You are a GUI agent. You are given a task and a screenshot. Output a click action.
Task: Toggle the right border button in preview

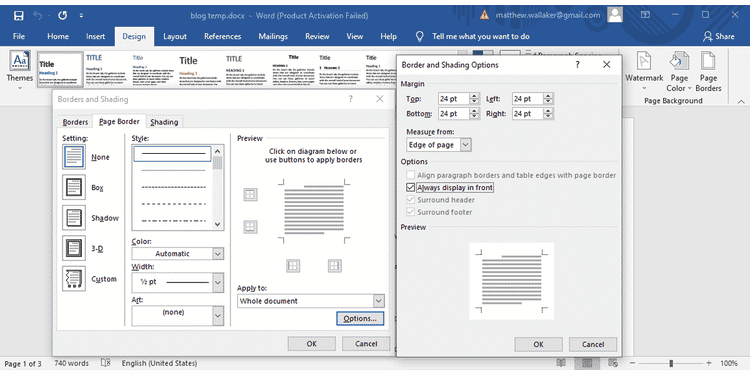click(334, 266)
